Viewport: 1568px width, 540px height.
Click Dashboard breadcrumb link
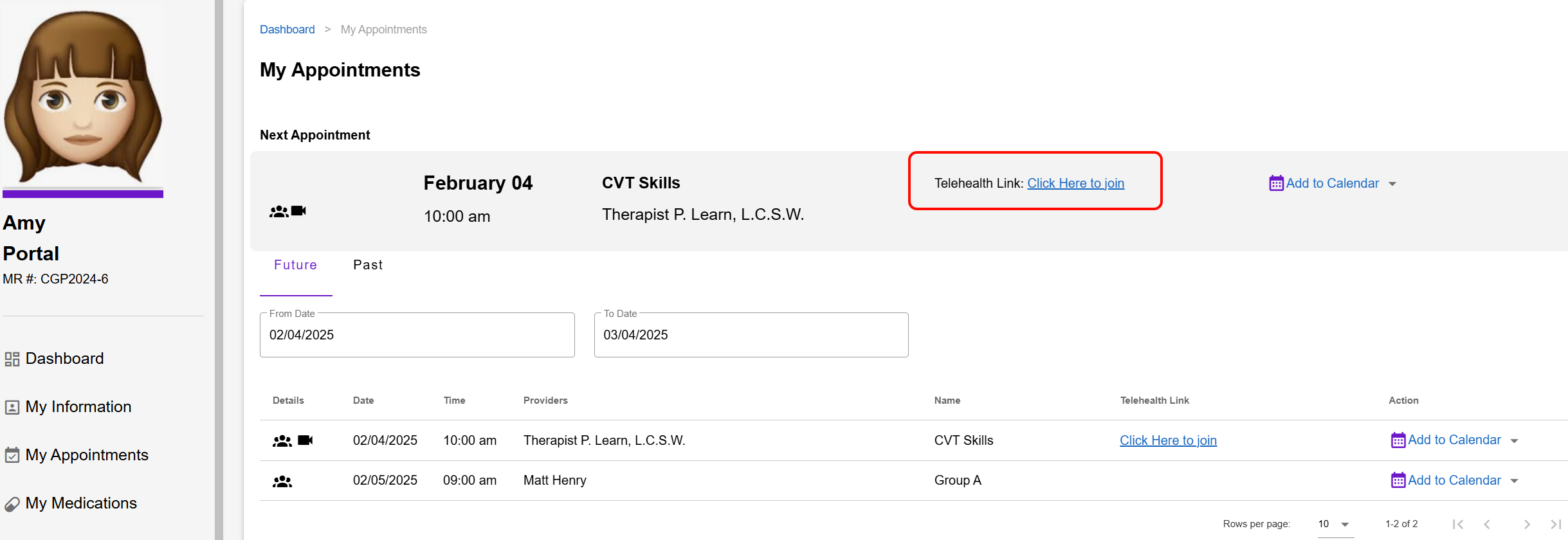[x=287, y=30]
